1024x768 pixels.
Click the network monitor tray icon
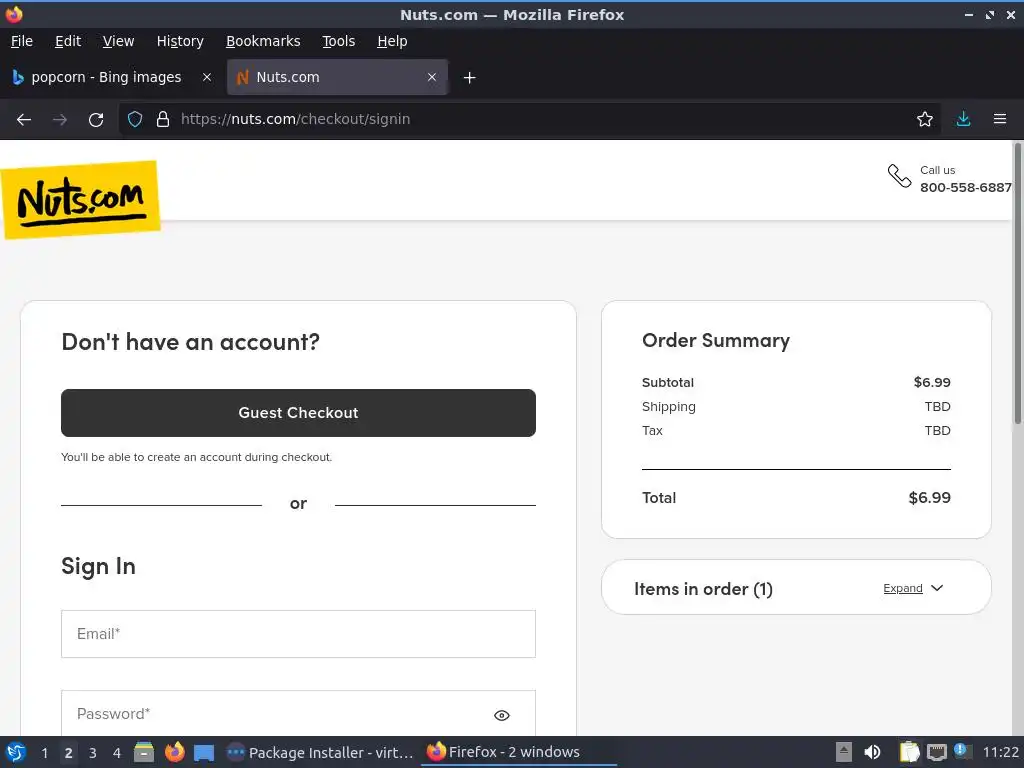click(x=936, y=752)
